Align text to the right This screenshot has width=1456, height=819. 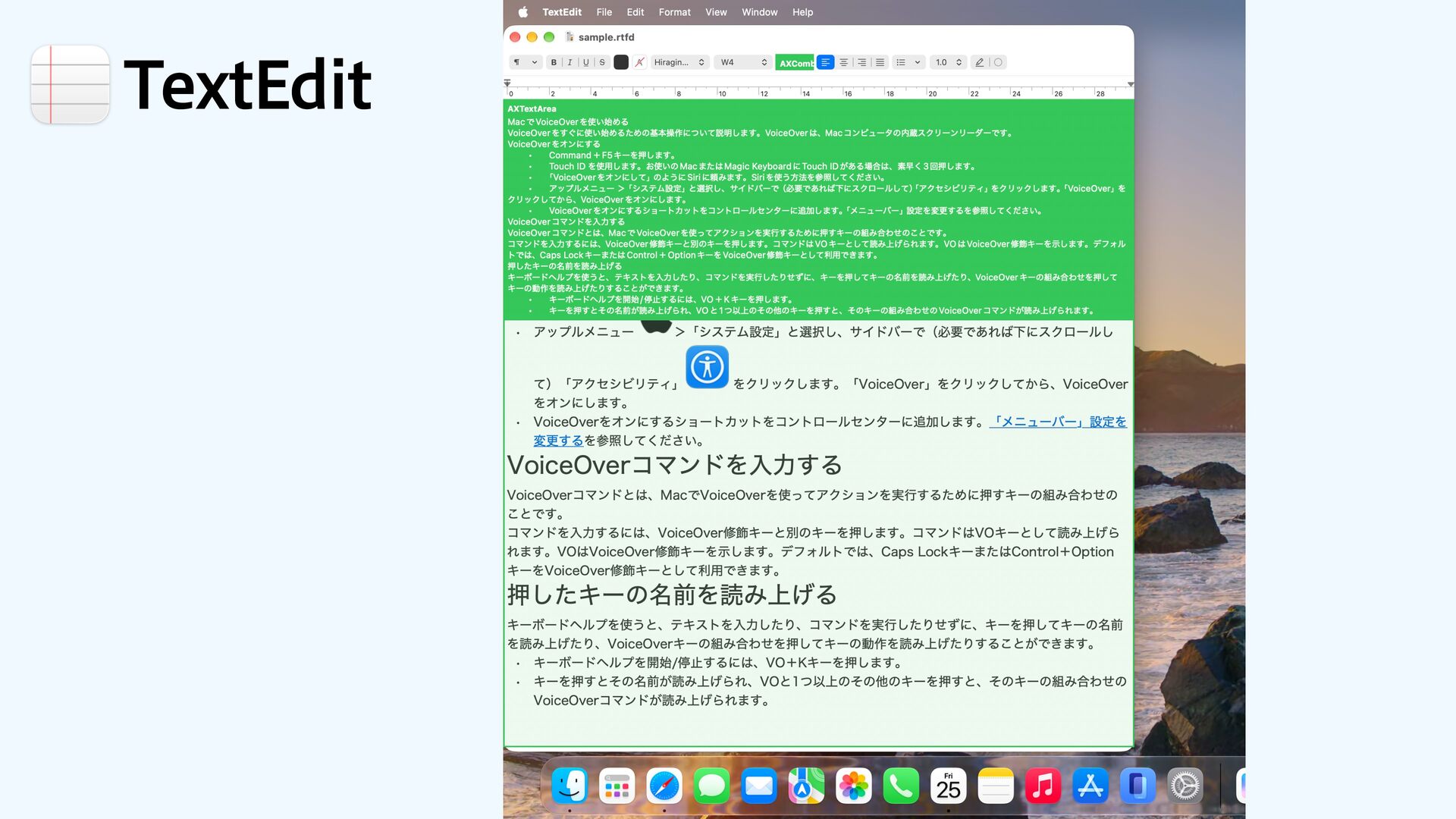coord(861,63)
